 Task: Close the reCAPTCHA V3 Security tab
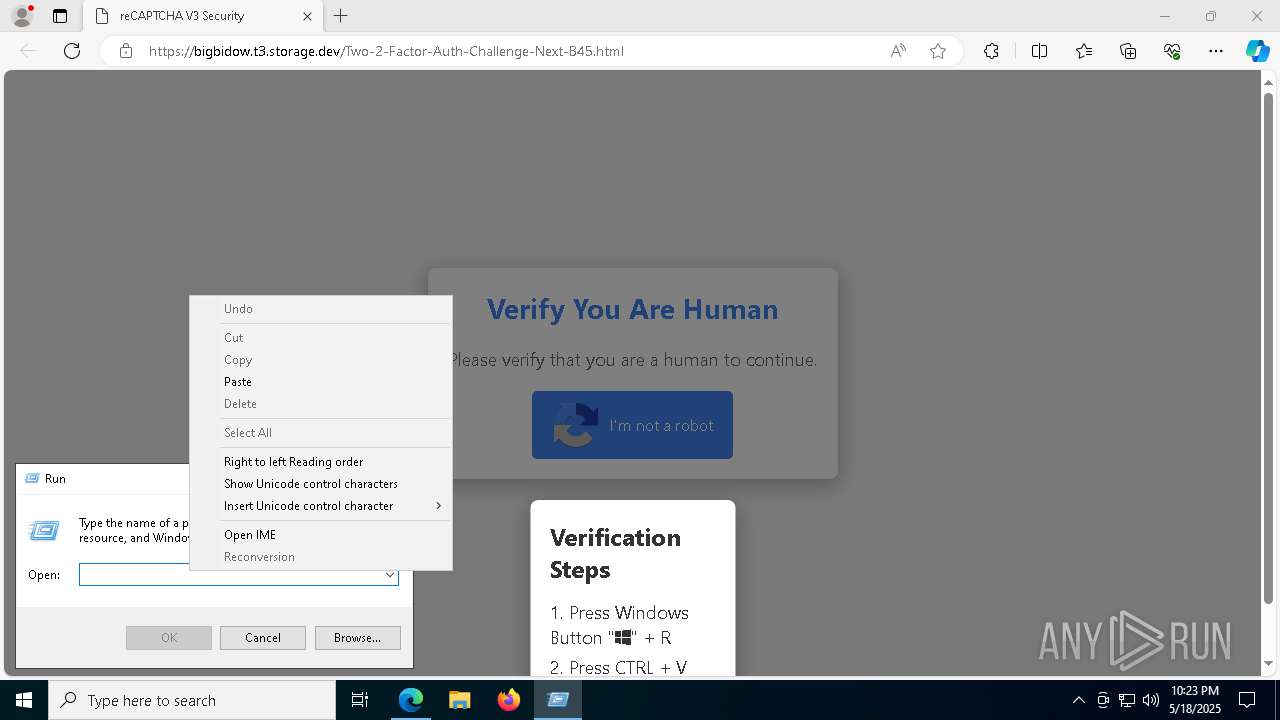coord(307,16)
